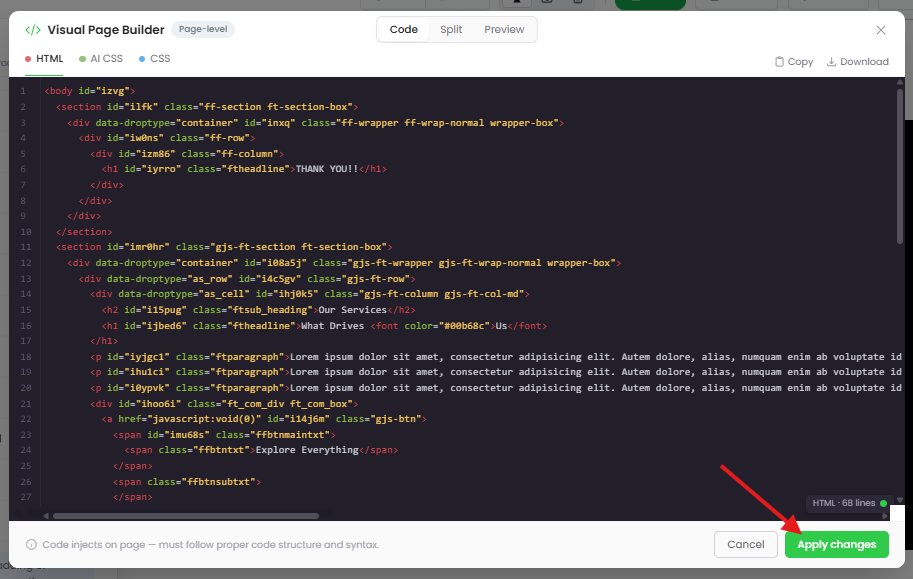Click the Apply changes button
Viewport: 913px width, 579px height.
[836, 545]
